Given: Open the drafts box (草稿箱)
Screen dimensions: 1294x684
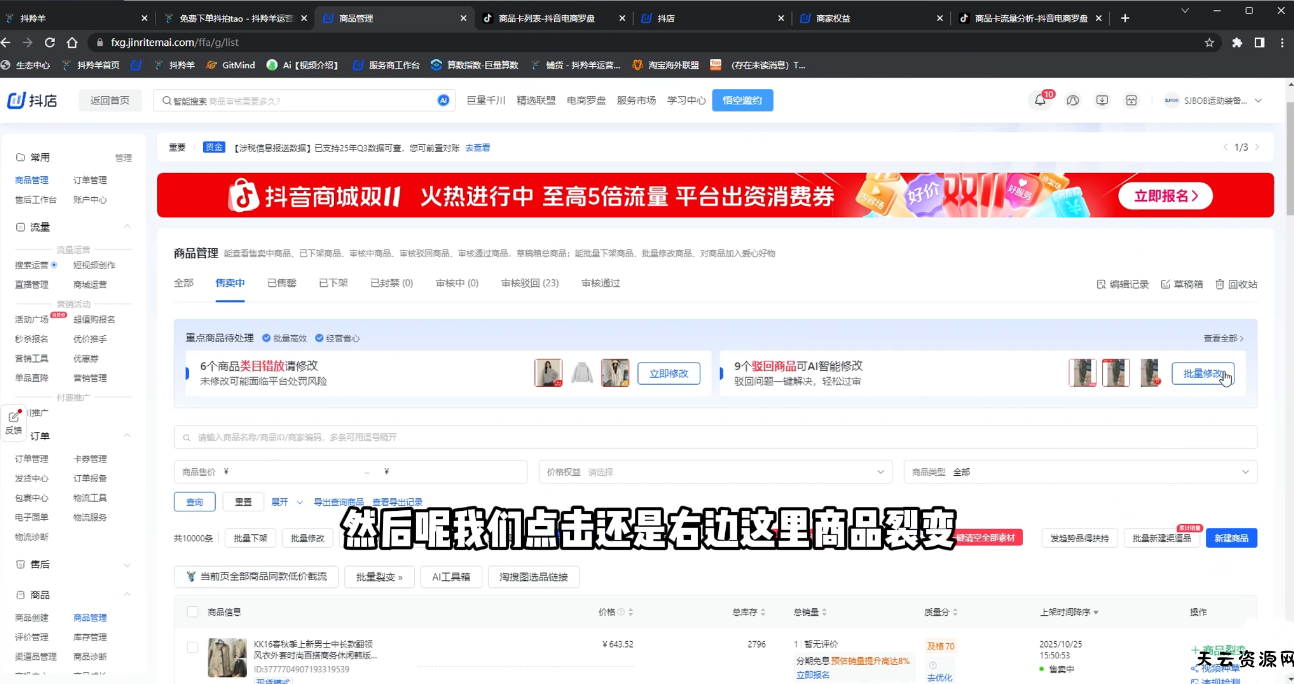Looking at the screenshot, I should click(1181, 284).
